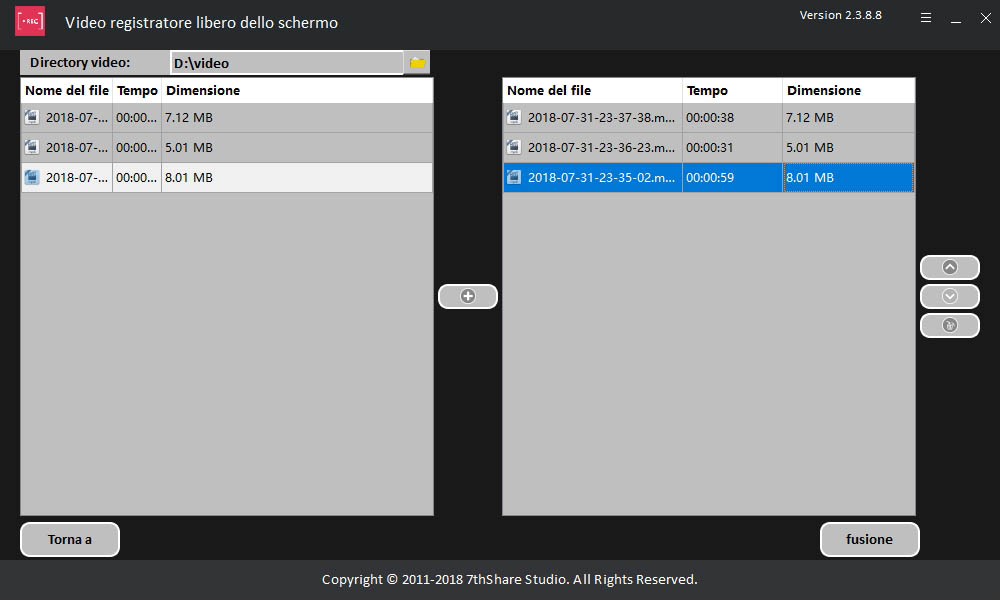This screenshot has width=1000, height=600.
Task: Click file icon of 8.01 MB row in left list
Action: (31, 177)
